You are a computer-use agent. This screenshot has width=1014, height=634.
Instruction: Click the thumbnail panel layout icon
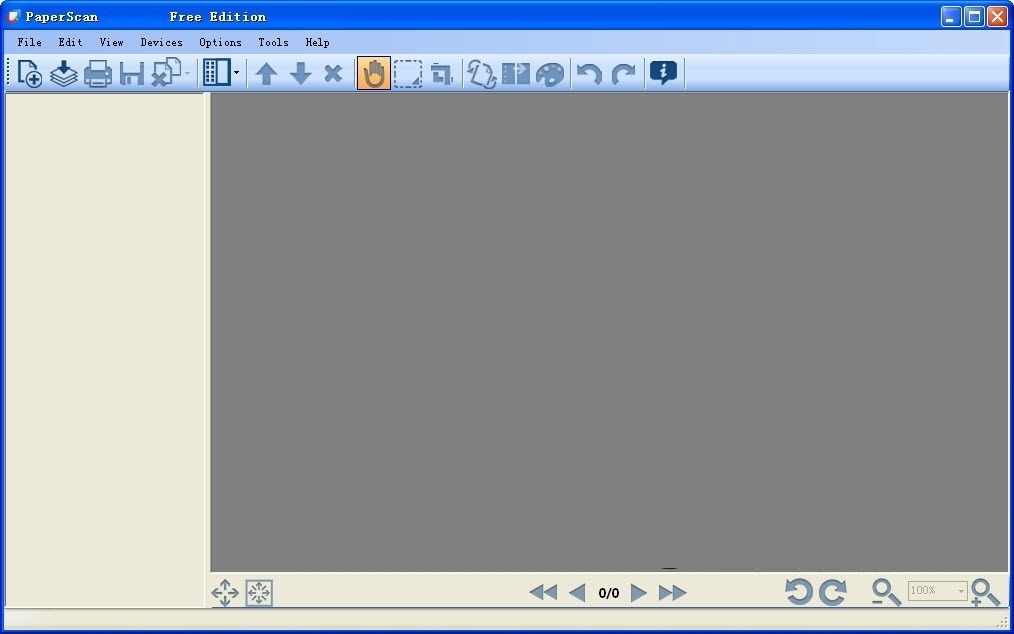217,72
